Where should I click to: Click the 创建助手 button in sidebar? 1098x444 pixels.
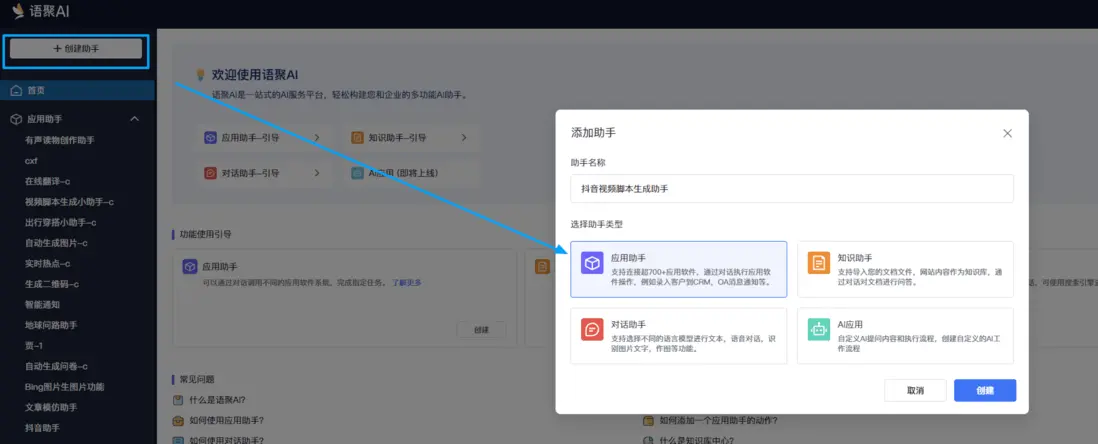pos(76,48)
